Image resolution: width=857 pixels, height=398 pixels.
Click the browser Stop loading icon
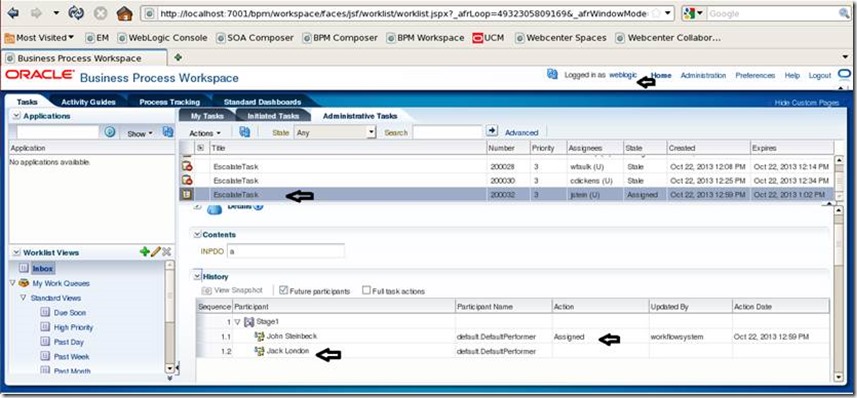[x=101, y=14]
